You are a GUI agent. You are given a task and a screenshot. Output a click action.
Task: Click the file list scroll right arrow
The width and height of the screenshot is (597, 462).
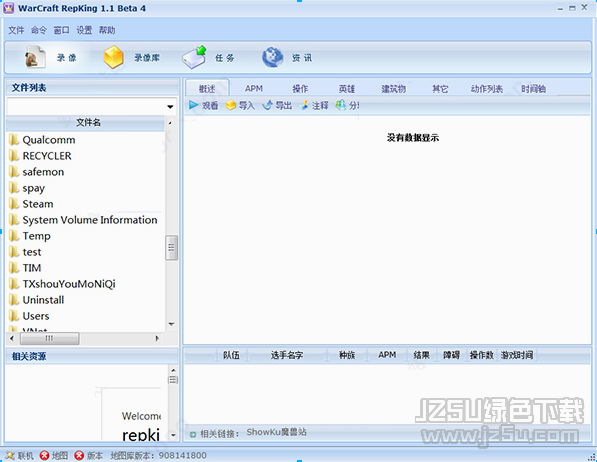pos(157,338)
